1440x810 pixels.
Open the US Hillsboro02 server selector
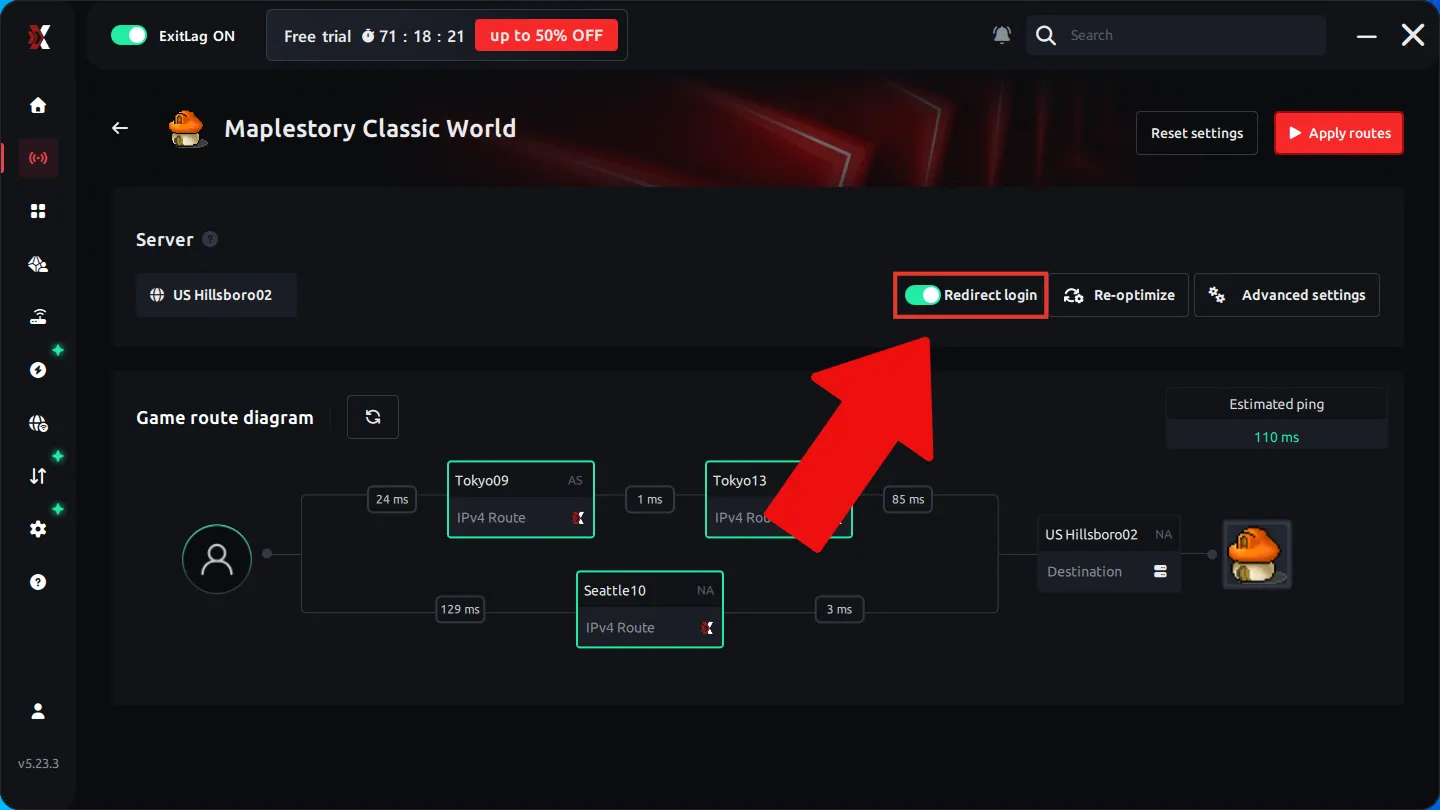click(216, 295)
